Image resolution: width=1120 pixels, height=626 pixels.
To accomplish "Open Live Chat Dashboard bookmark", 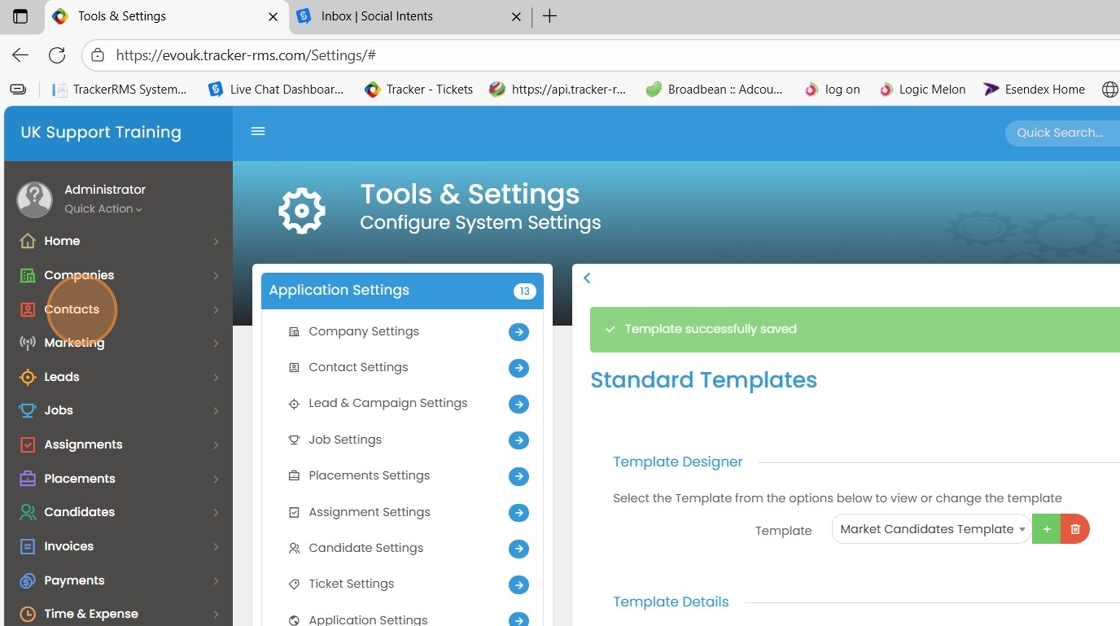I will click(x=276, y=89).
